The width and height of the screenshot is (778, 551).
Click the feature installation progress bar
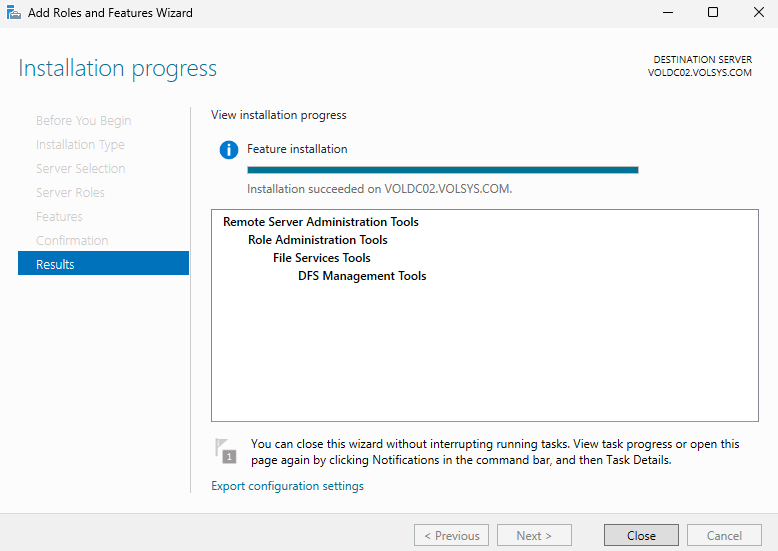pyautogui.click(x=442, y=170)
